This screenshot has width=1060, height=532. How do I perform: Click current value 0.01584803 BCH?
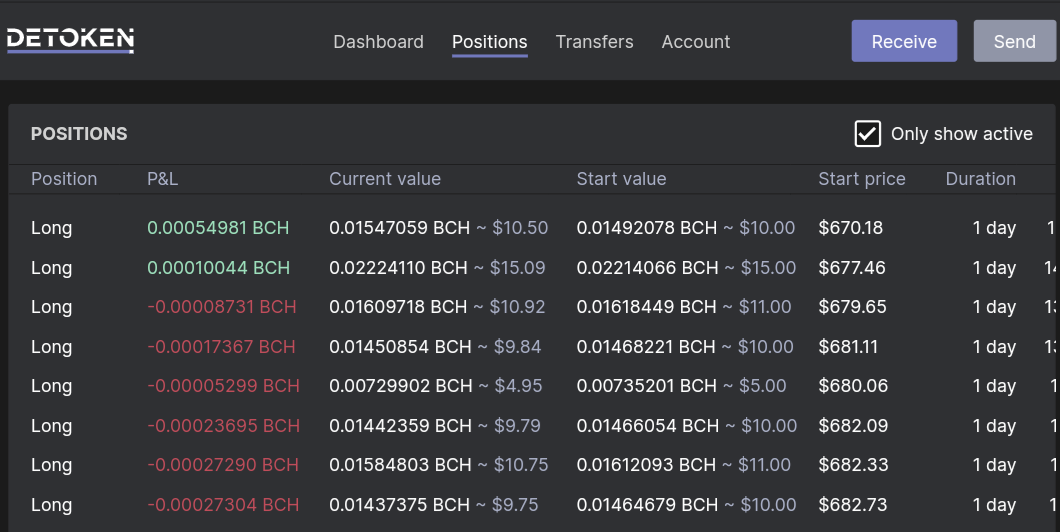pos(400,465)
